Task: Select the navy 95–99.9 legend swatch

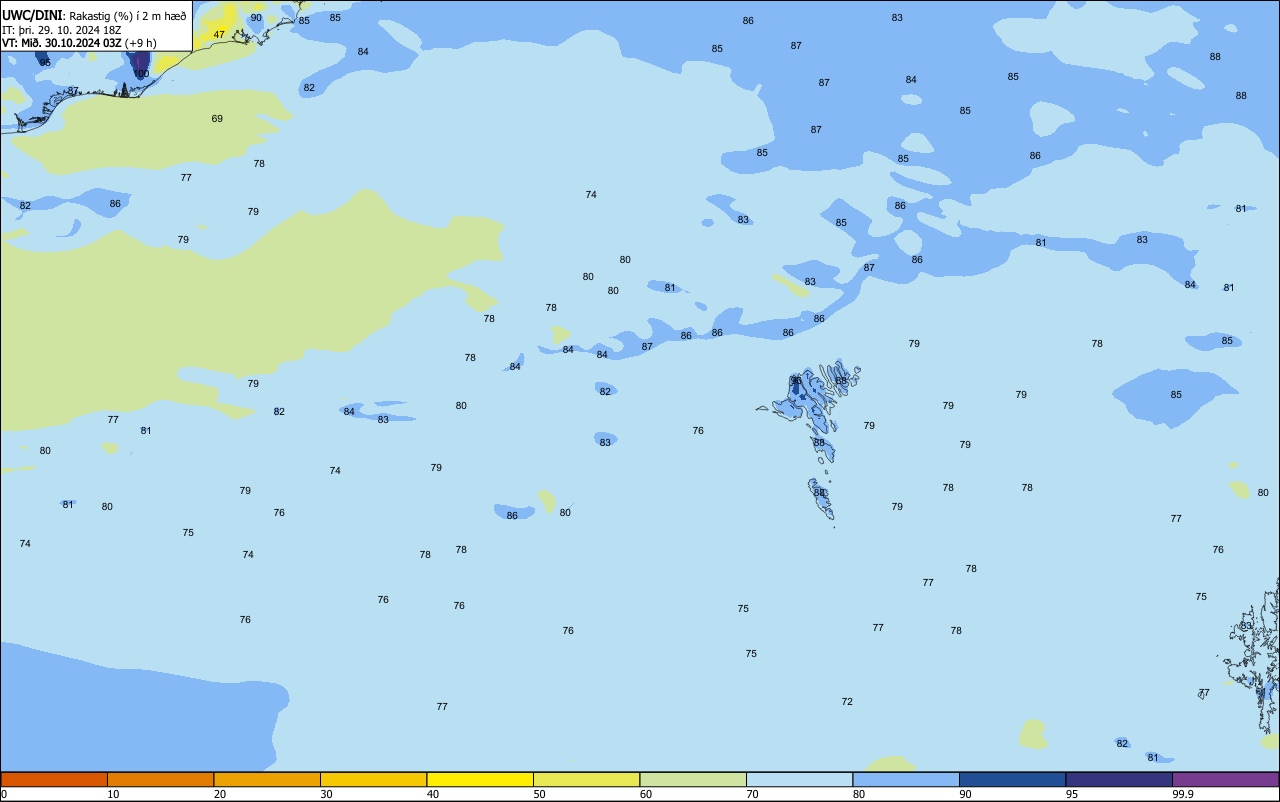Action: tap(1119, 779)
